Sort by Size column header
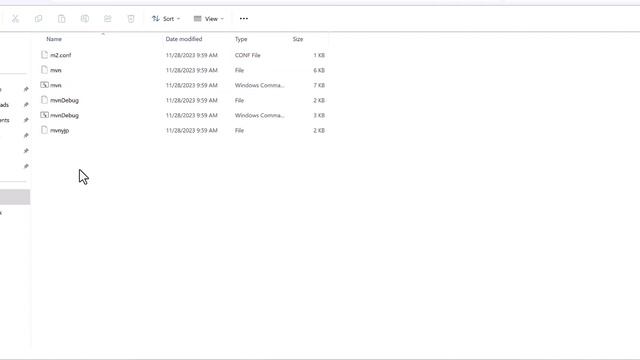640x360 pixels. (x=298, y=39)
